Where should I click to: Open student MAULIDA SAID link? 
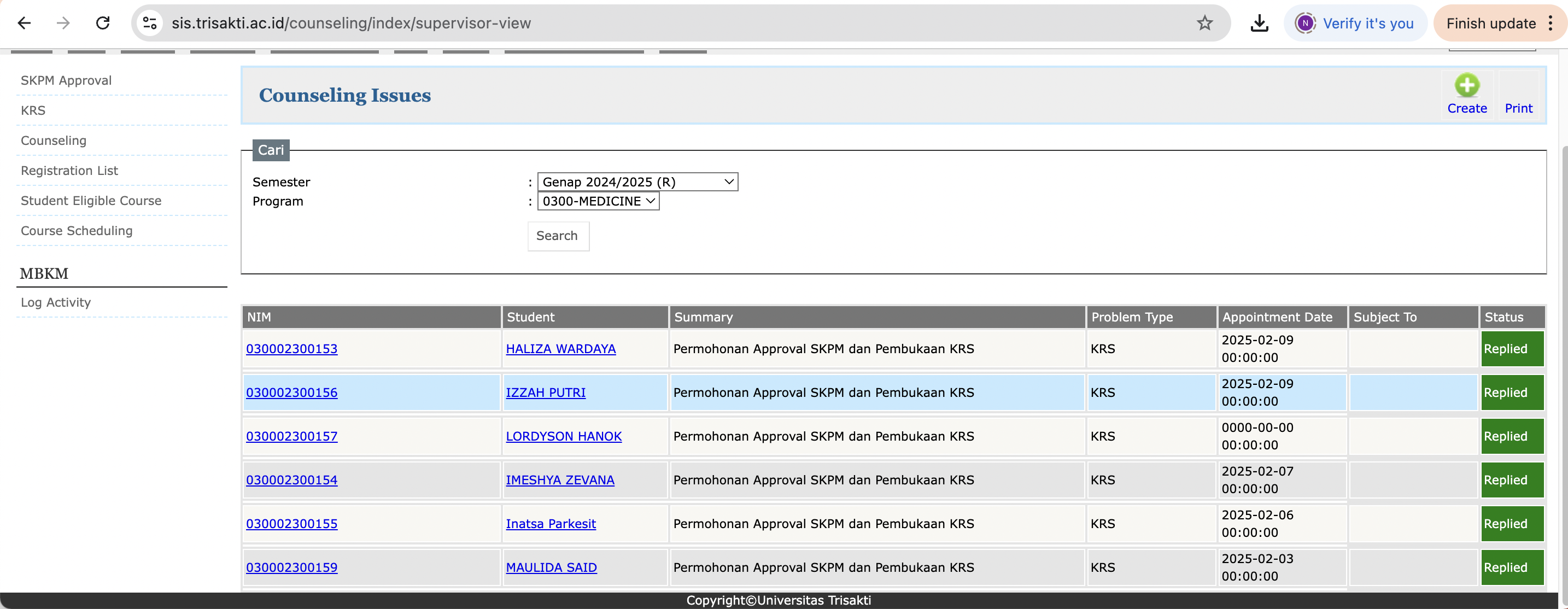pos(552,568)
